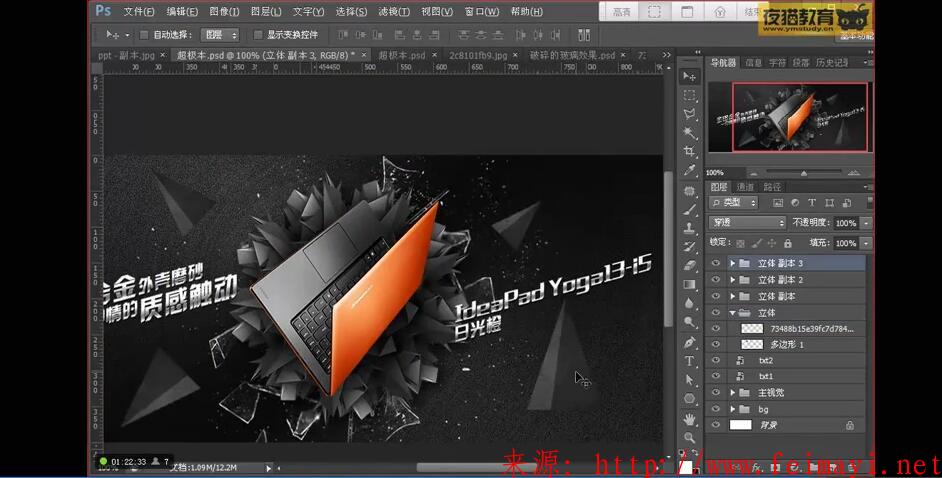Select the Blur tool
The image size is (942, 478).
pos(689,303)
